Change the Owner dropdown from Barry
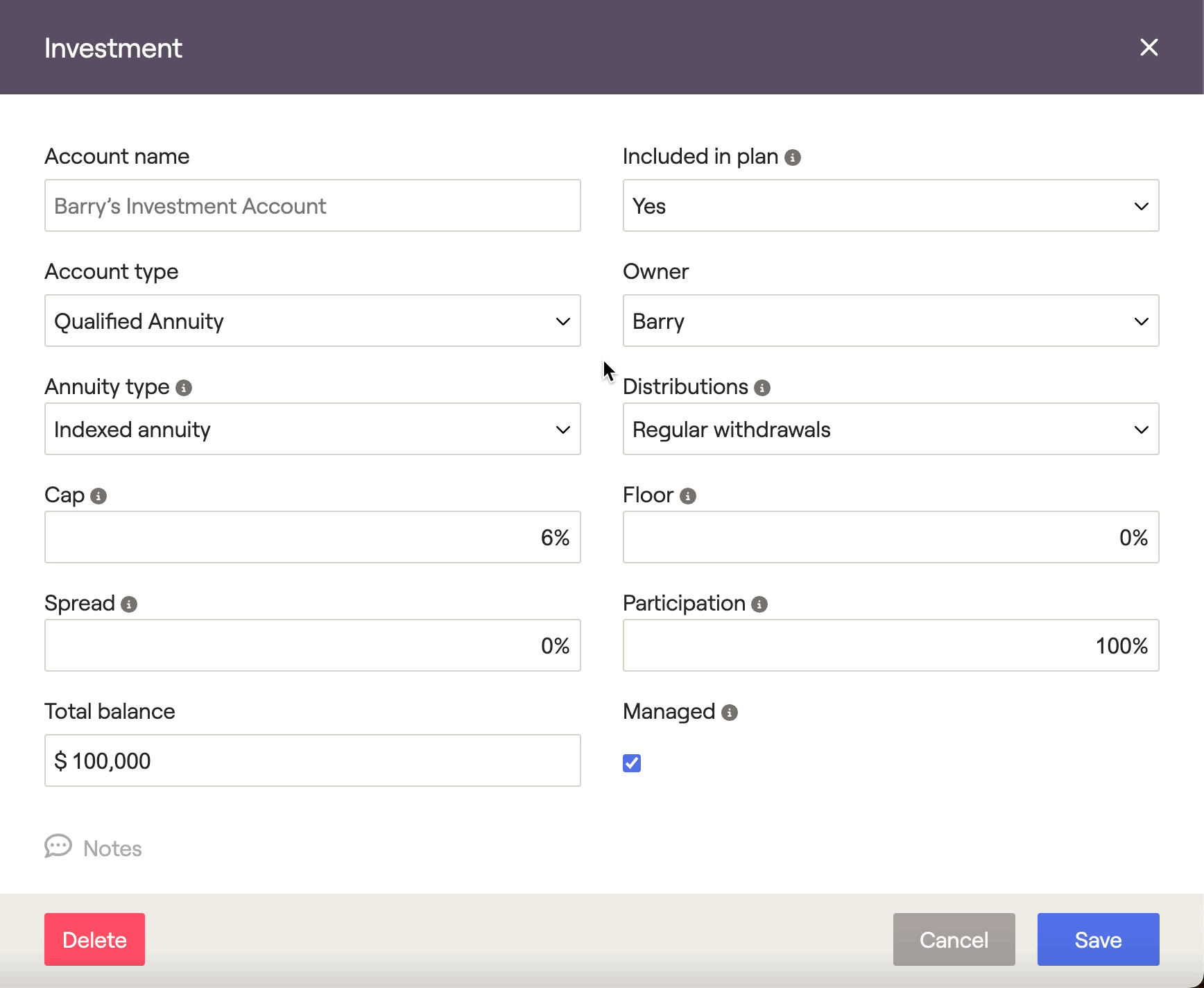The height and width of the screenshot is (988, 1204). coord(891,321)
